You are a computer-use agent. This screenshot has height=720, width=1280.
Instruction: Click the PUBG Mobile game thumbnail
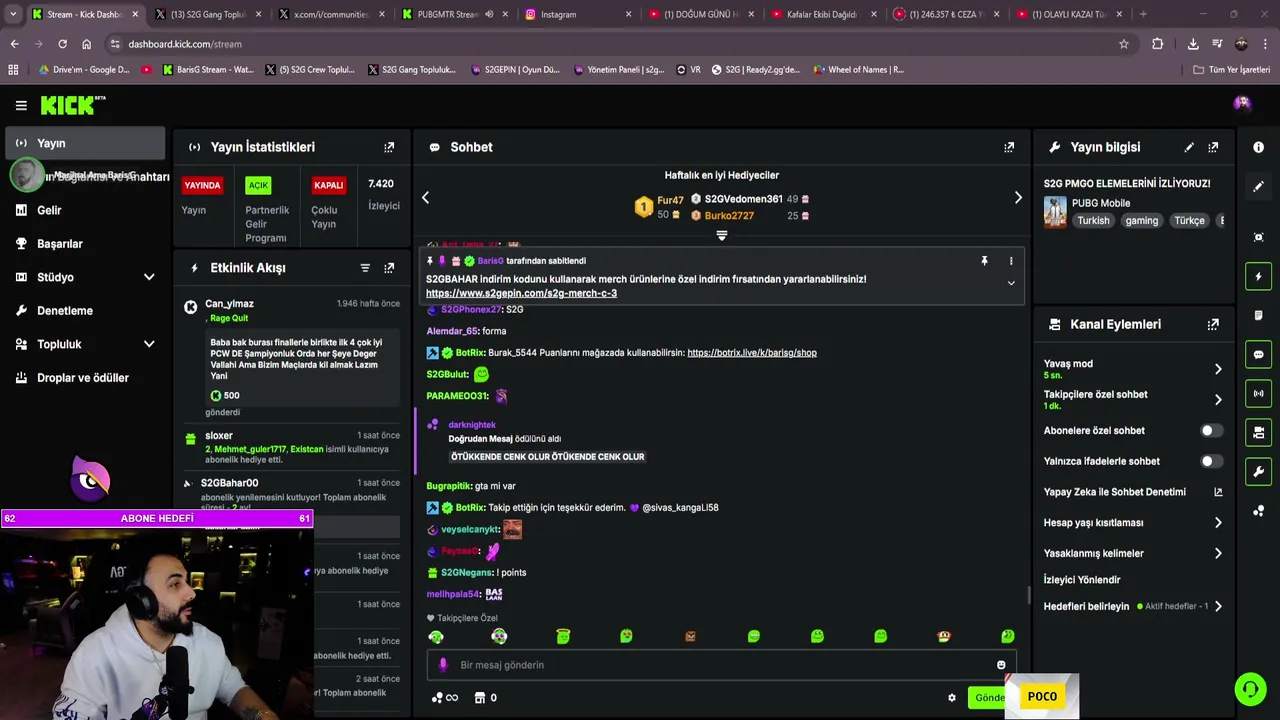(1055, 212)
